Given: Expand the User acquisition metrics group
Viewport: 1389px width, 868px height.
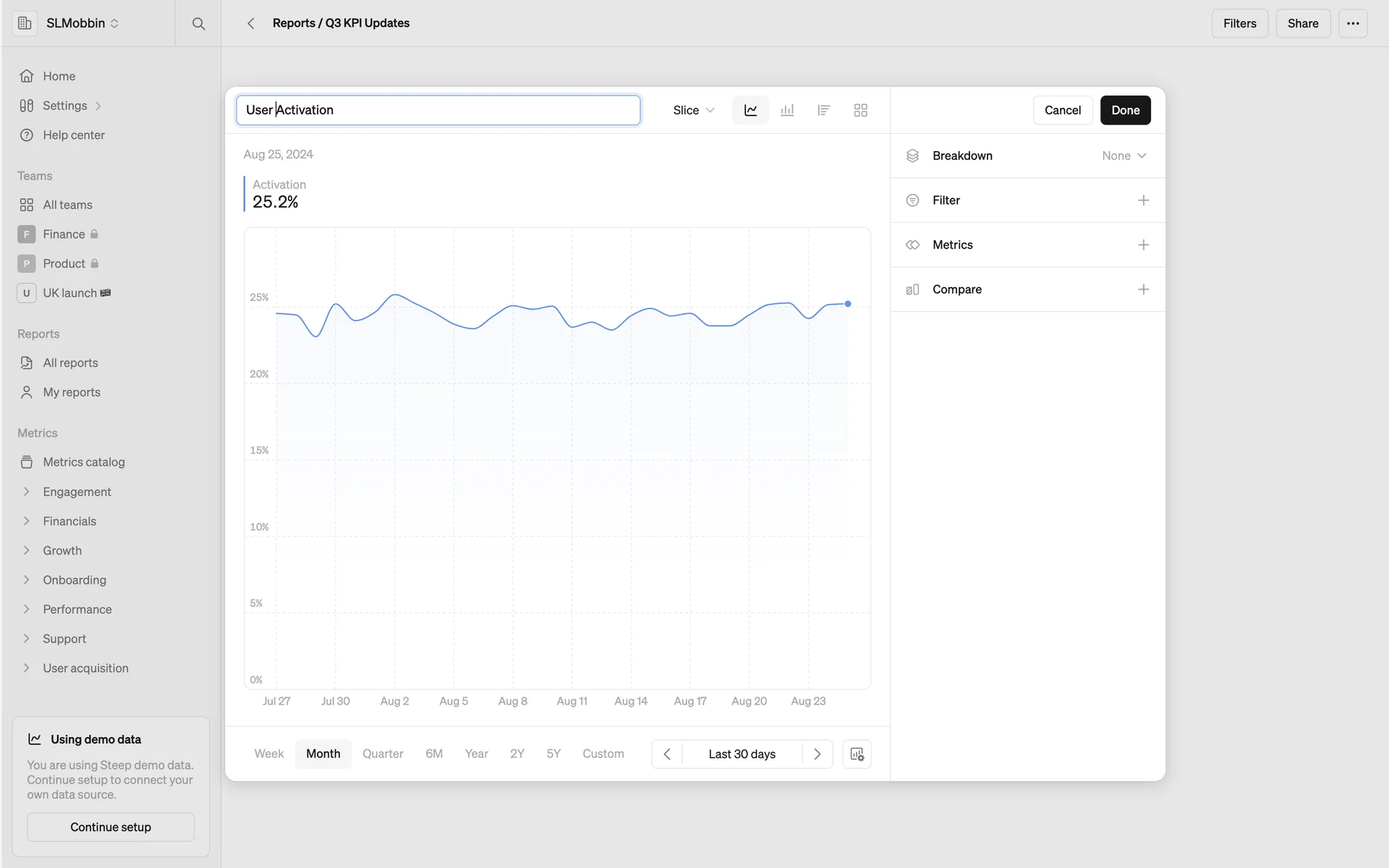Looking at the screenshot, I should [x=27, y=668].
